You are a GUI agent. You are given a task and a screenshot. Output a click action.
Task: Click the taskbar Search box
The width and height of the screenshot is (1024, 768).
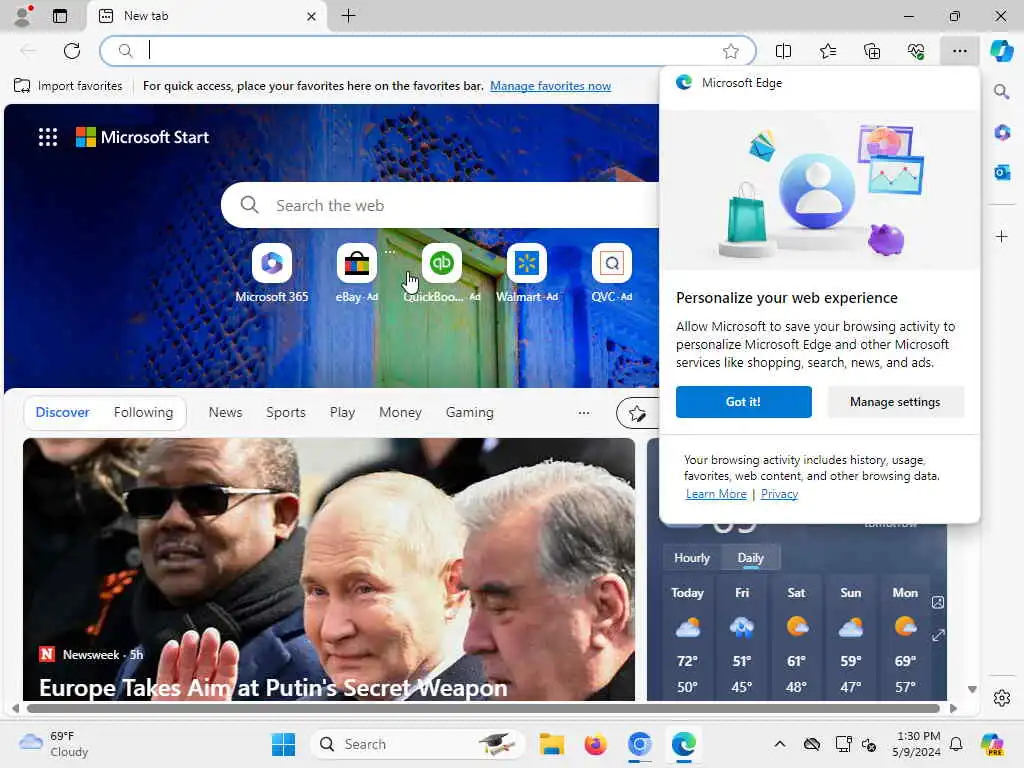417,744
